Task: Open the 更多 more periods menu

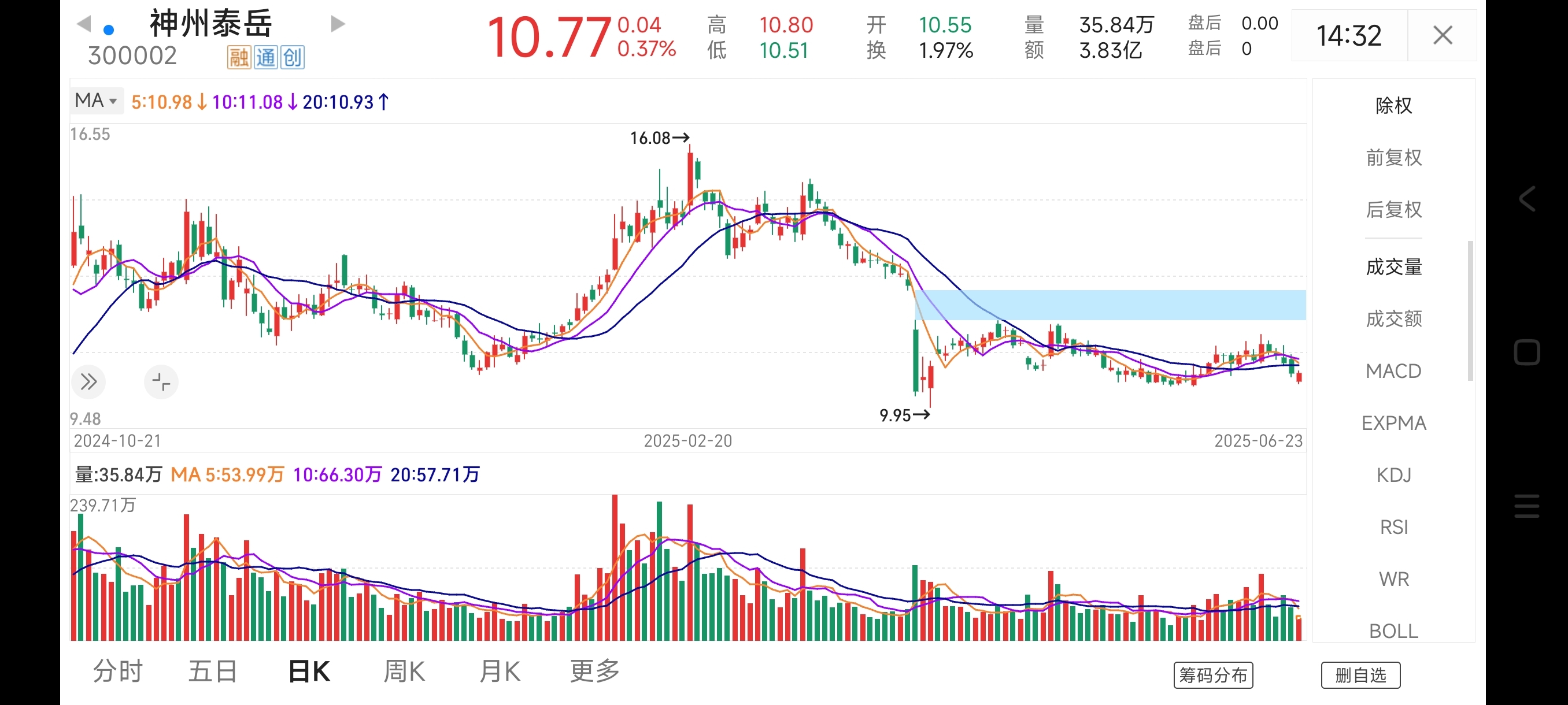Action: [x=595, y=671]
